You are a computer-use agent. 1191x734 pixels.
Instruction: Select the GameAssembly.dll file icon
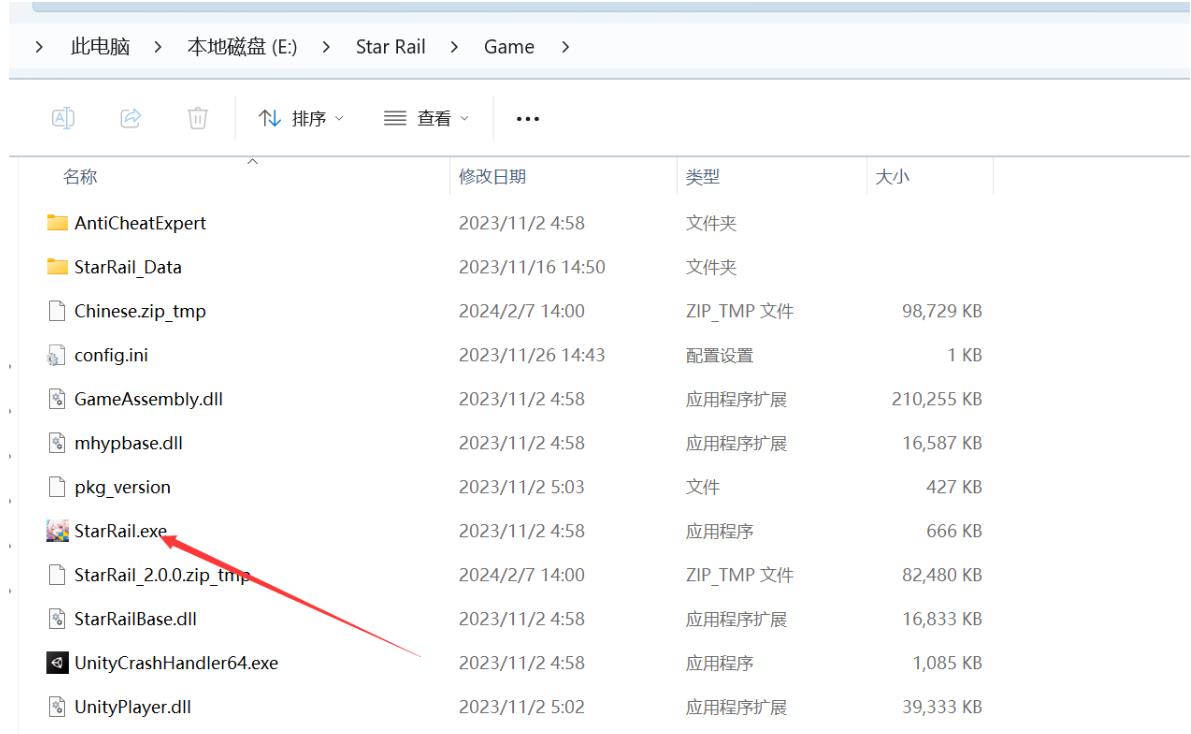tap(57, 399)
